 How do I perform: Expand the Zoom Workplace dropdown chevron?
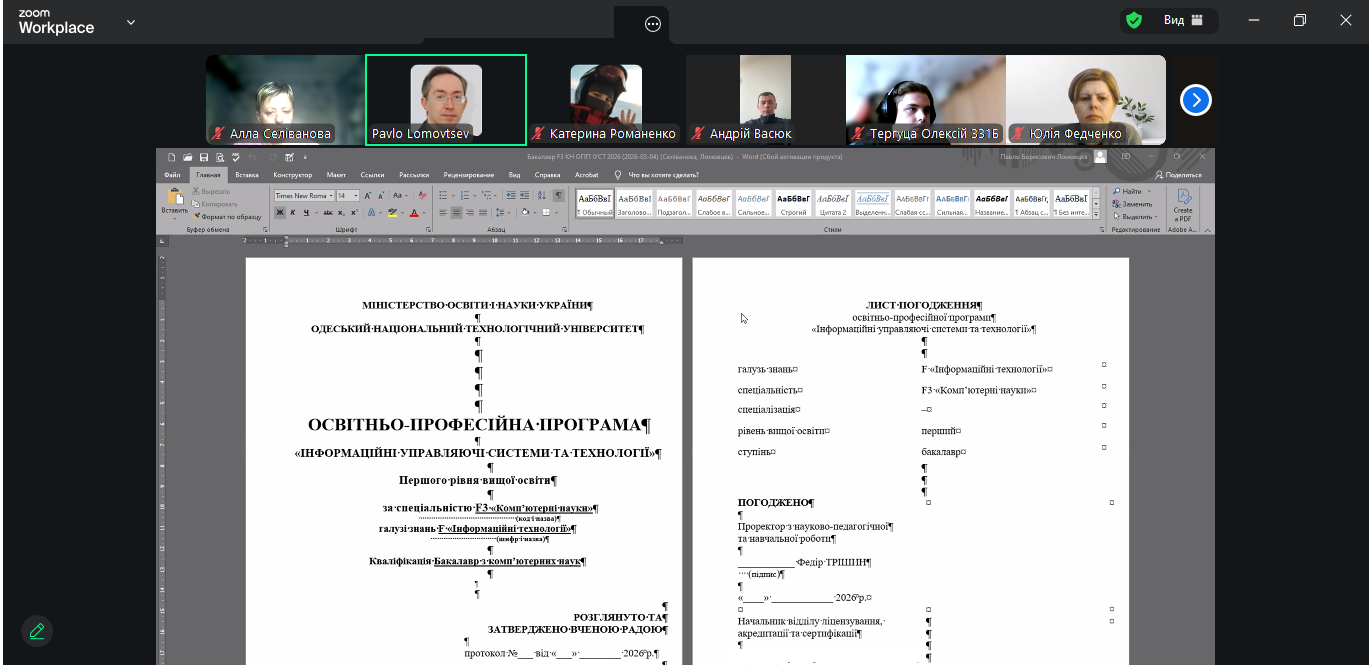(130, 21)
